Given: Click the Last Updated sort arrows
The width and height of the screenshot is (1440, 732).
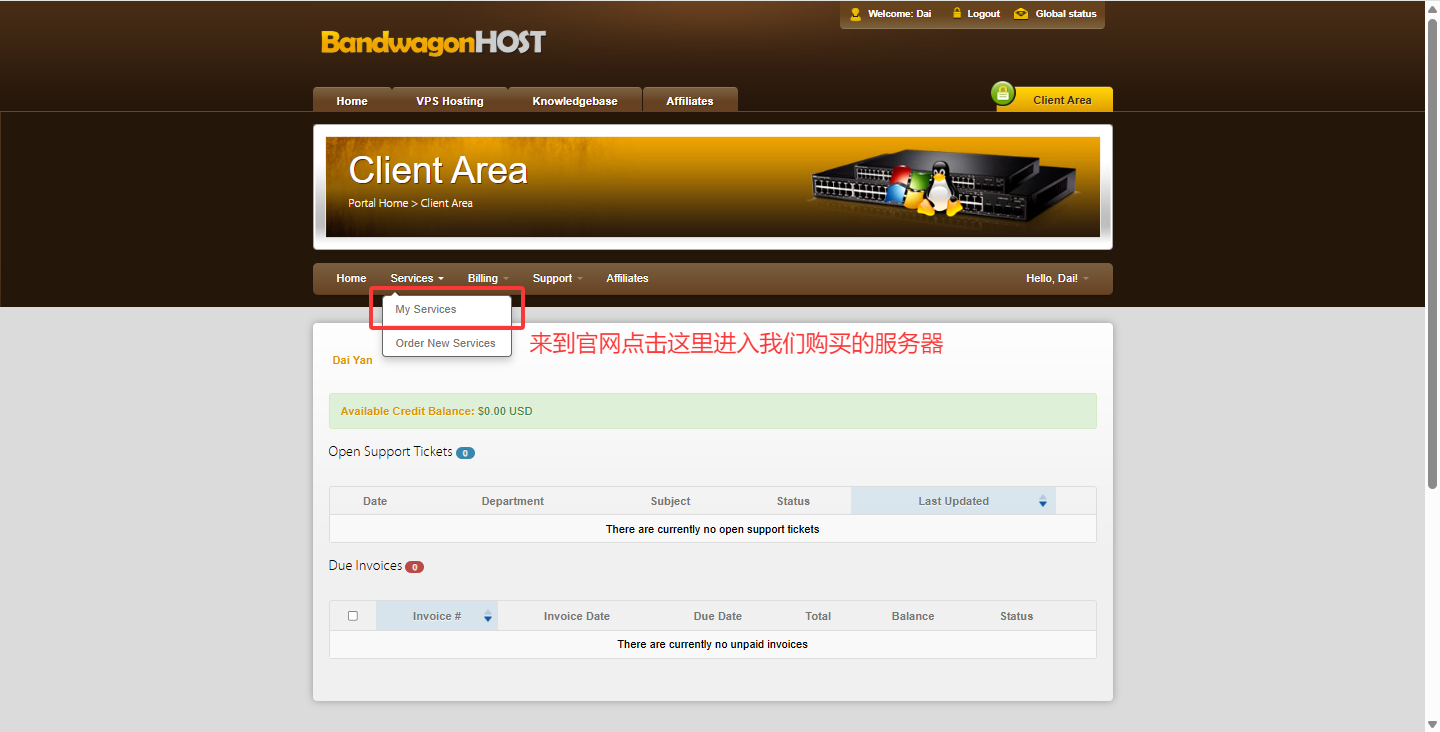Looking at the screenshot, I should (1042, 501).
